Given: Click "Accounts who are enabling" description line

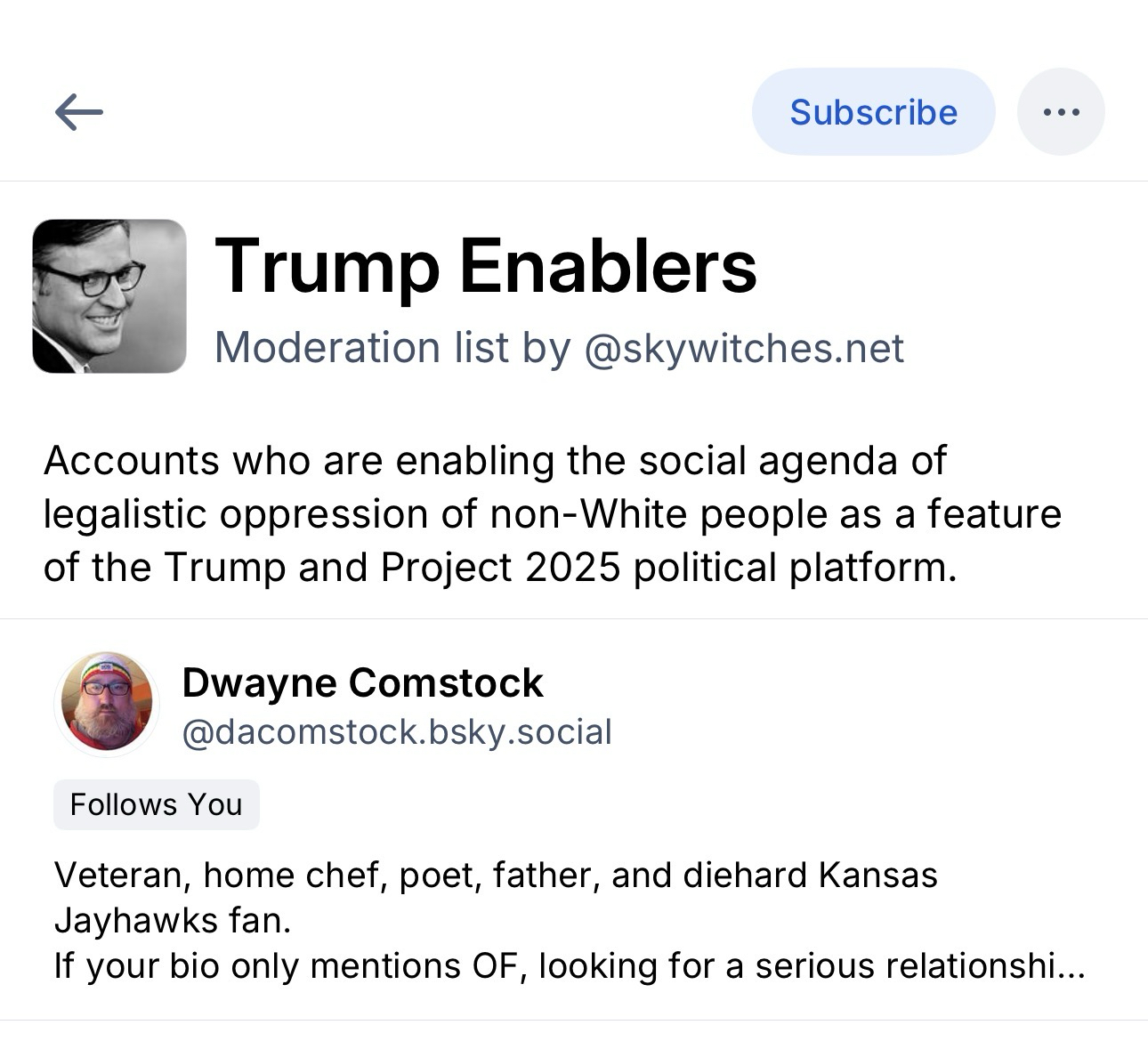Looking at the screenshot, I should 495,461.
